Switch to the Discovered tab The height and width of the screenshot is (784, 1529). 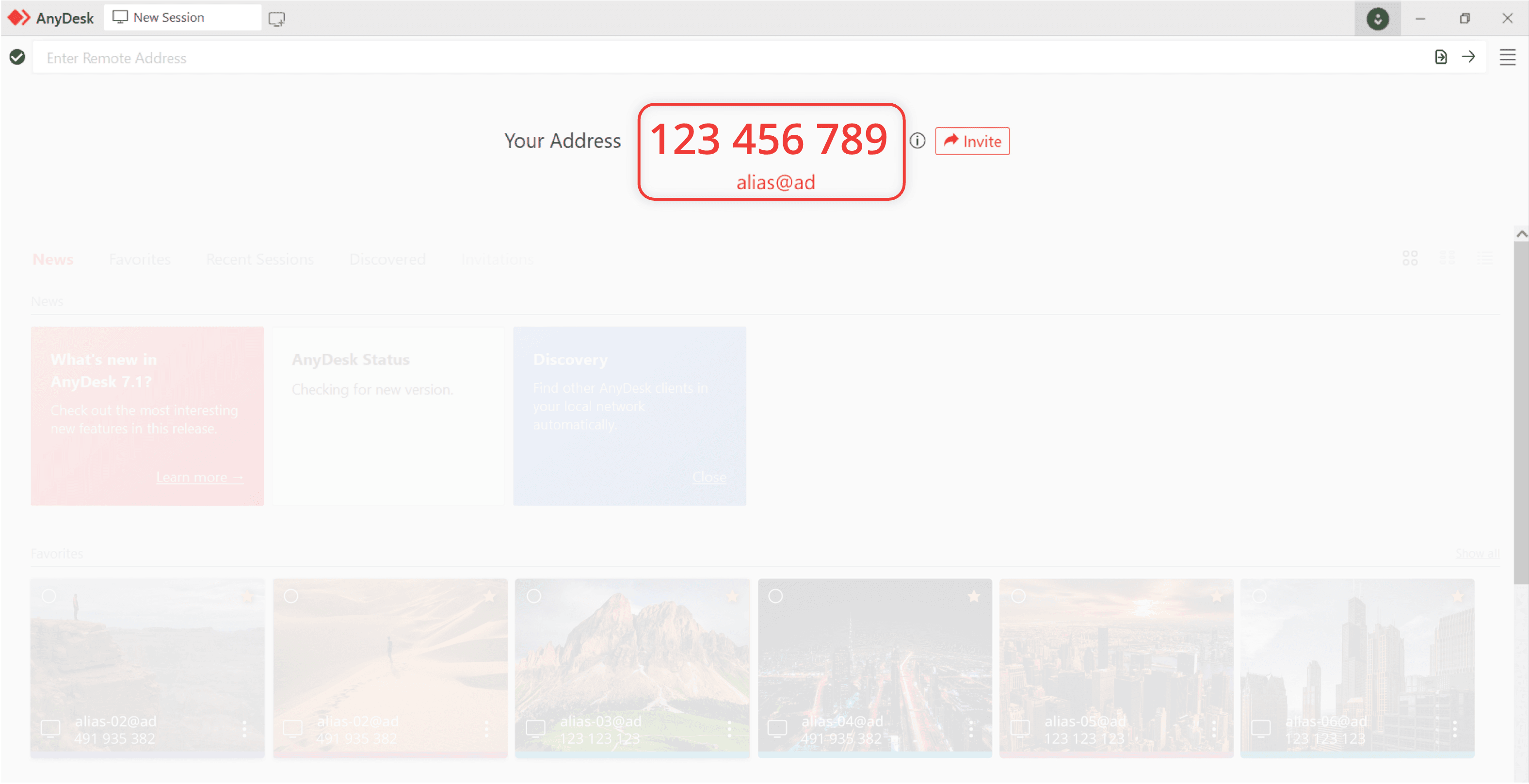point(387,259)
